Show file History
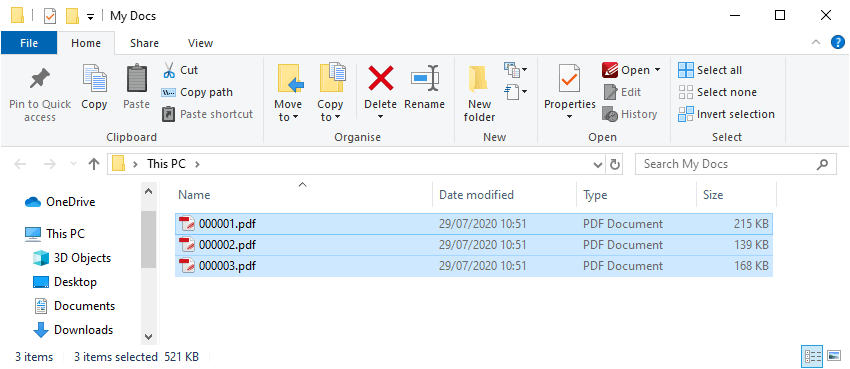 point(630,114)
